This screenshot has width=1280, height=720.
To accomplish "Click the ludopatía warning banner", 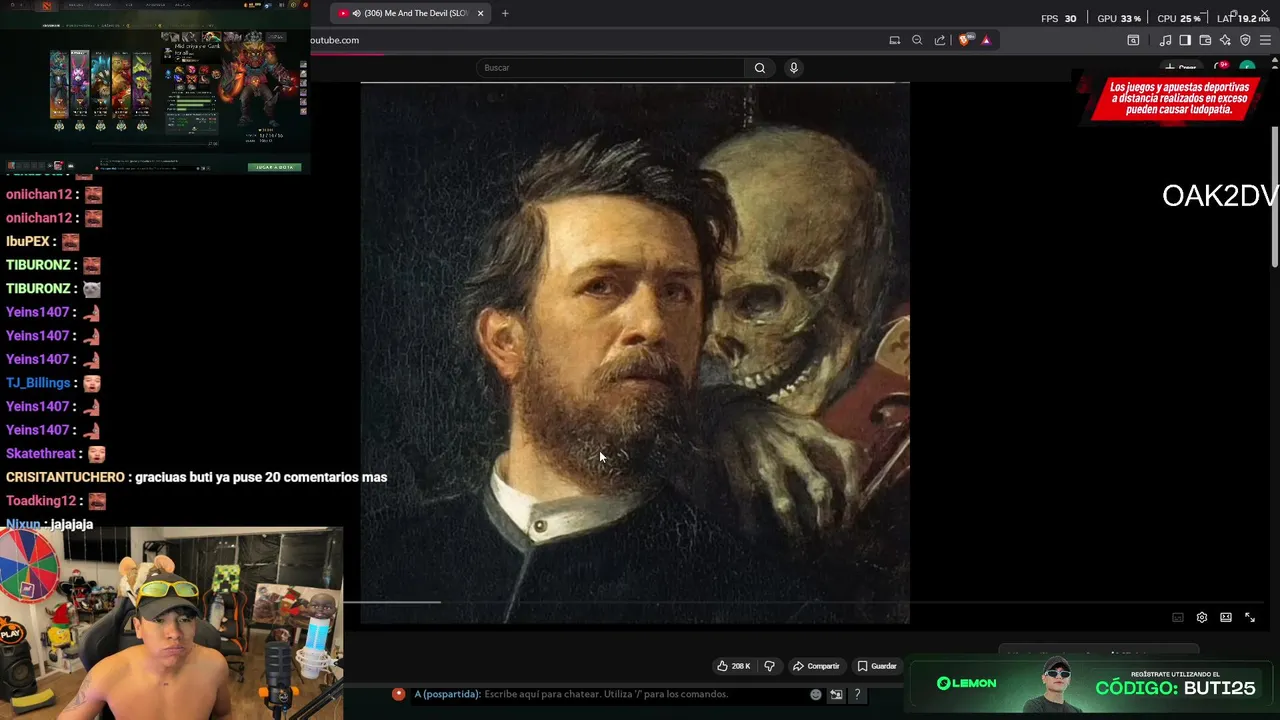I will [x=1176, y=99].
